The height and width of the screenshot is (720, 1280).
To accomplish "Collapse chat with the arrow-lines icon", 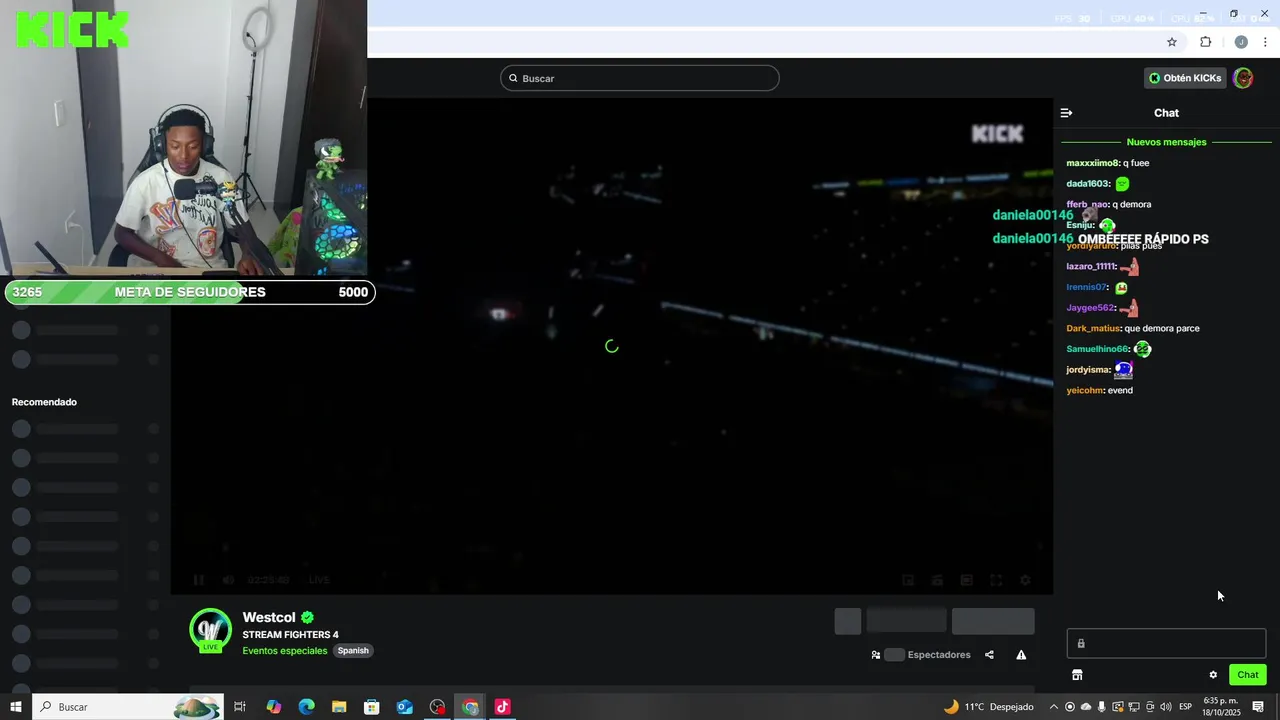I will [1066, 113].
